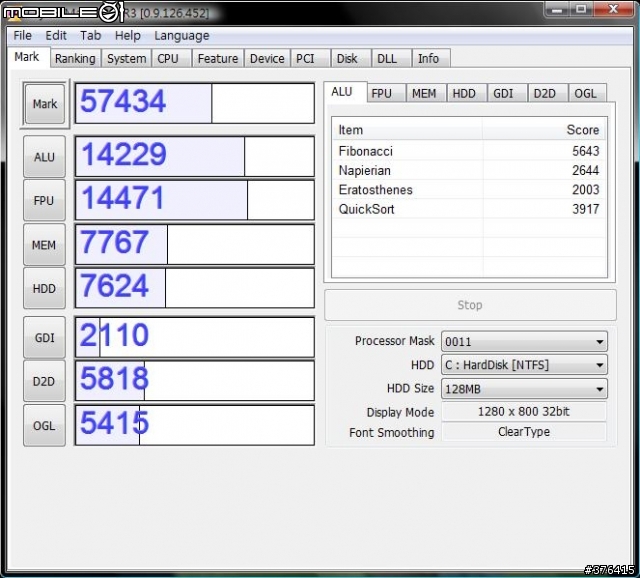Screen dimensions: 640x578
Task: Switch to the Device tab
Action: coord(267,59)
